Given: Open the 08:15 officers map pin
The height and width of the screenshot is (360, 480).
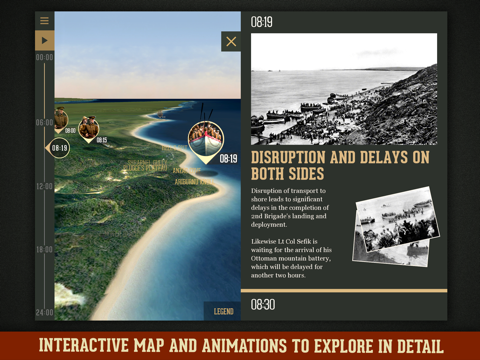Looking at the screenshot, I should (89, 129).
